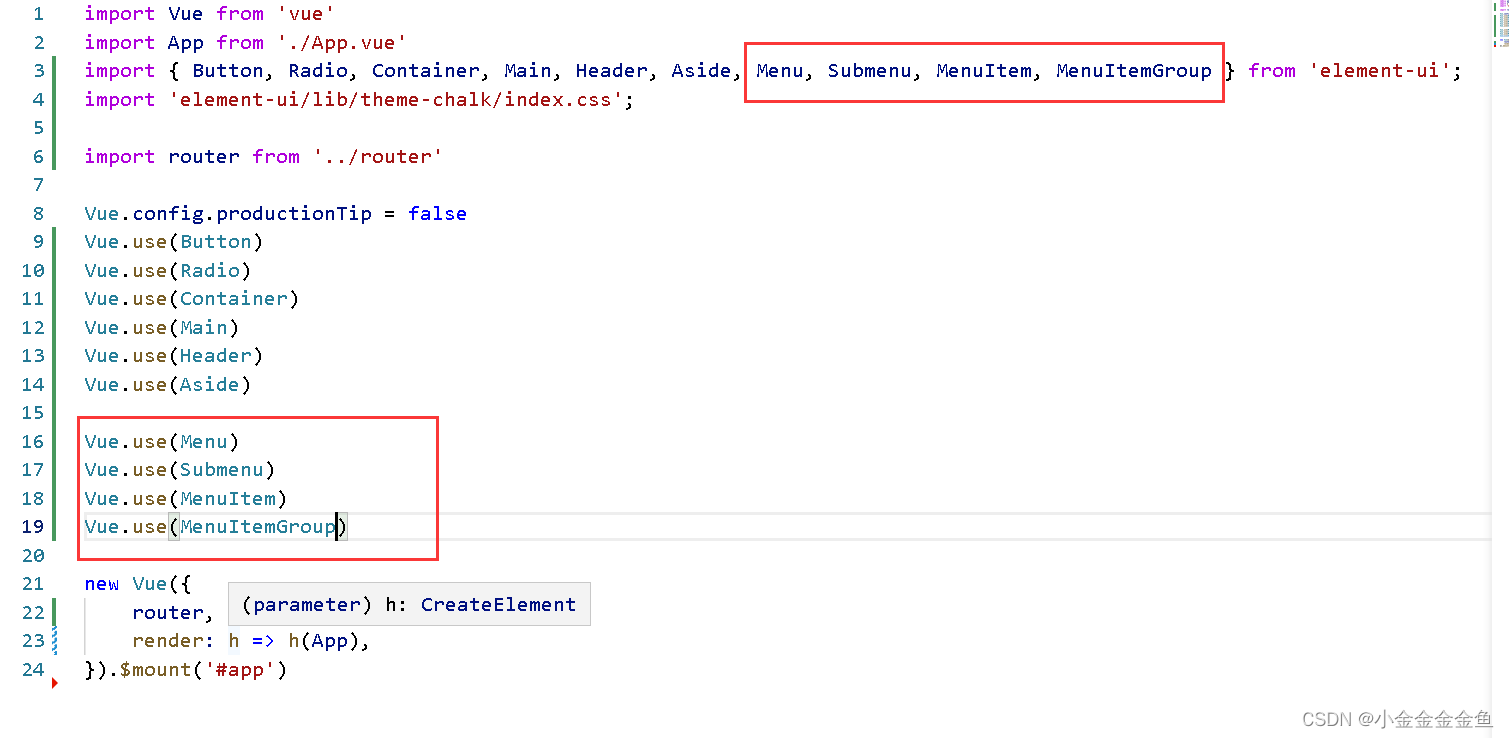1509x738 pixels.
Task: Click line number 15 in the gutter
Action: click(33, 413)
